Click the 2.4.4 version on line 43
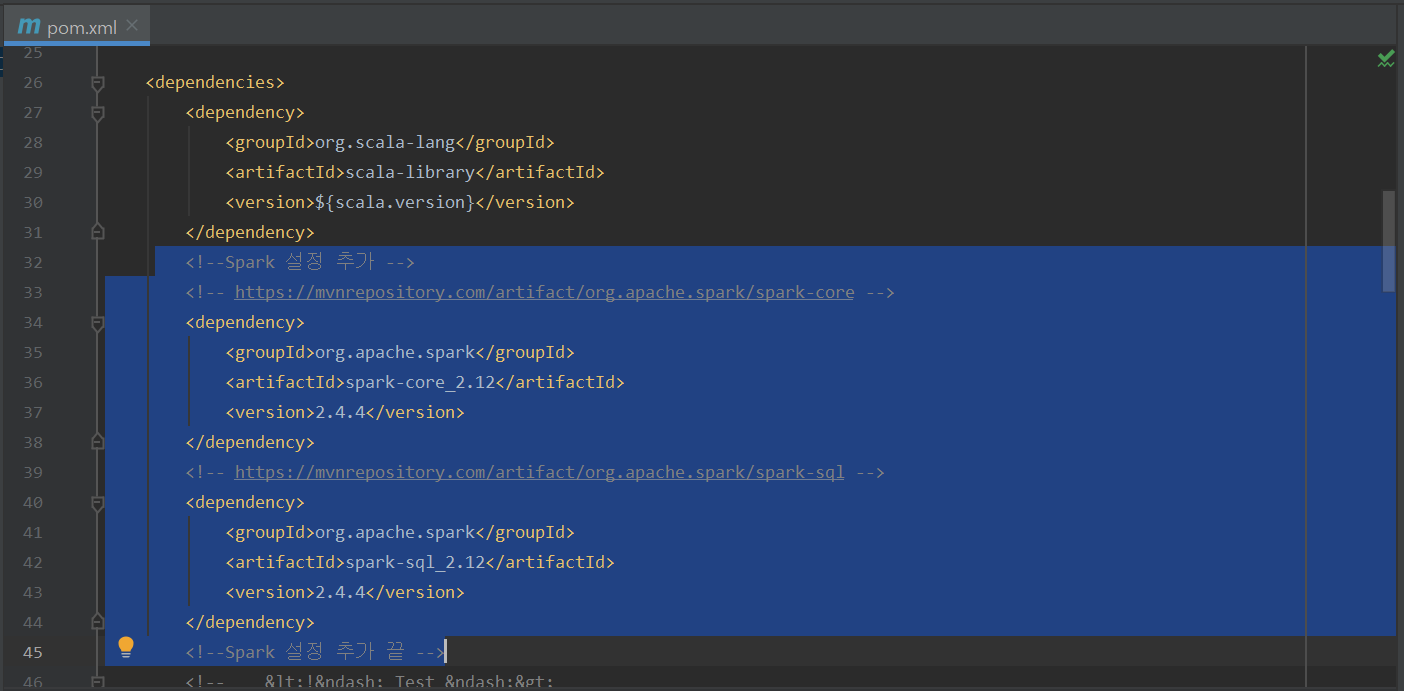This screenshot has height=691, width=1404. point(340,593)
